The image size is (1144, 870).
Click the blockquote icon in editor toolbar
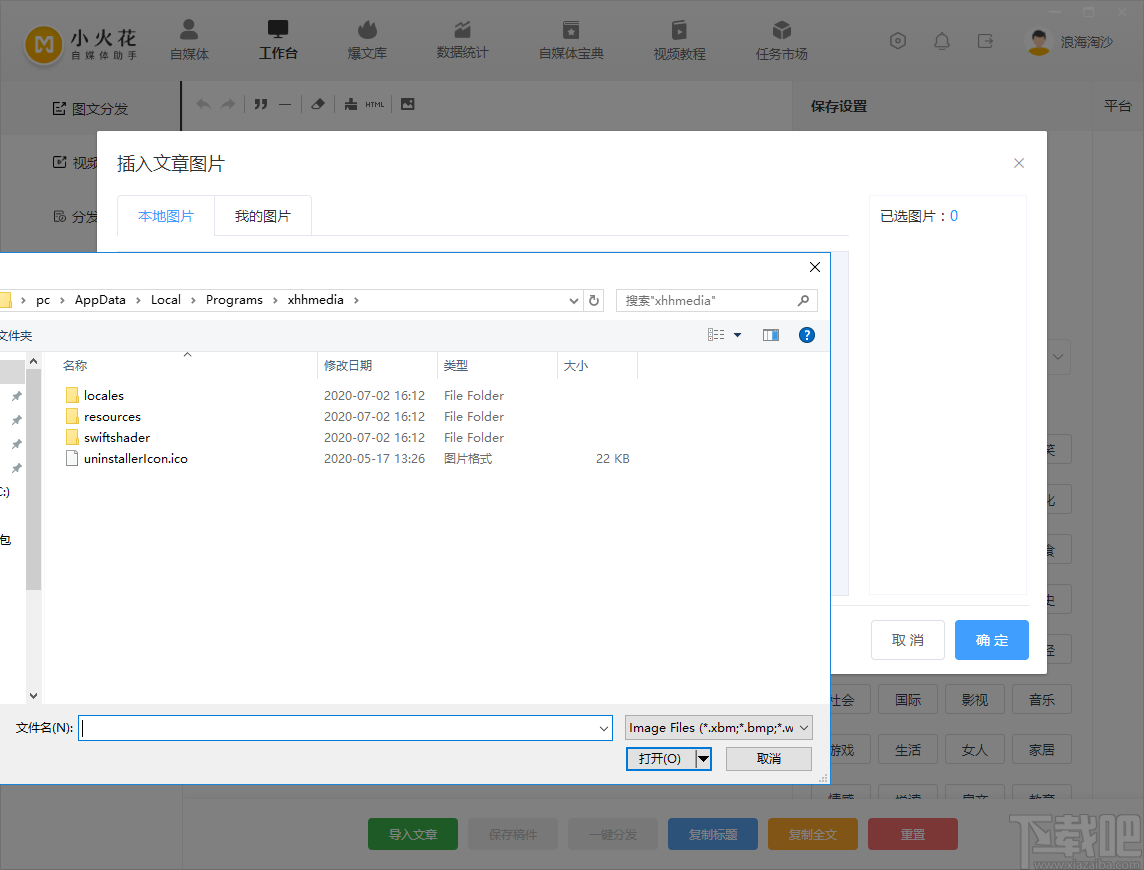coord(260,104)
